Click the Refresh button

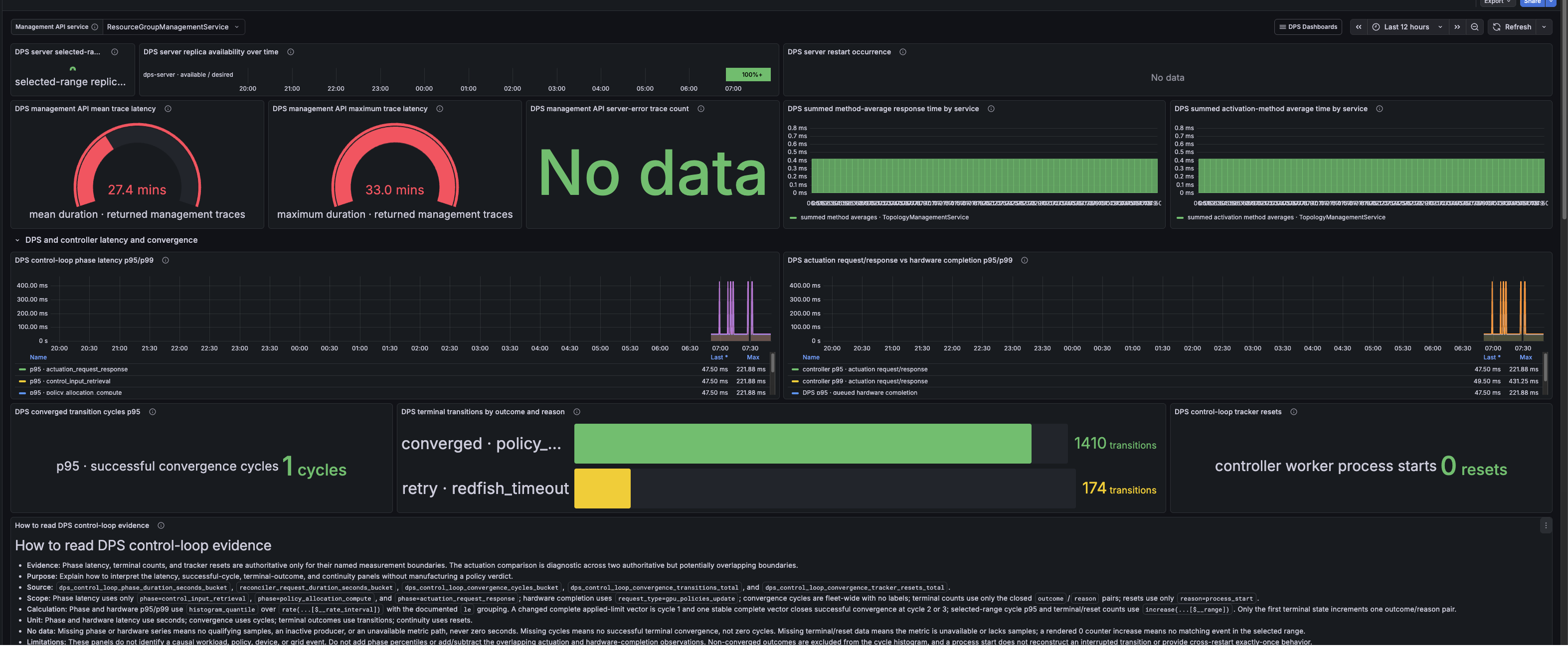pyautogui.click(x=1513, y=27)
